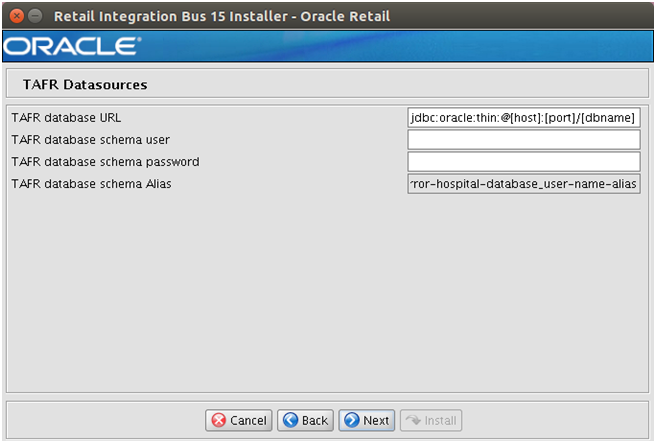Select the TAFR database schema password field
The height and width of the screenshot is (443, 656).
click(x=524, y=161)
